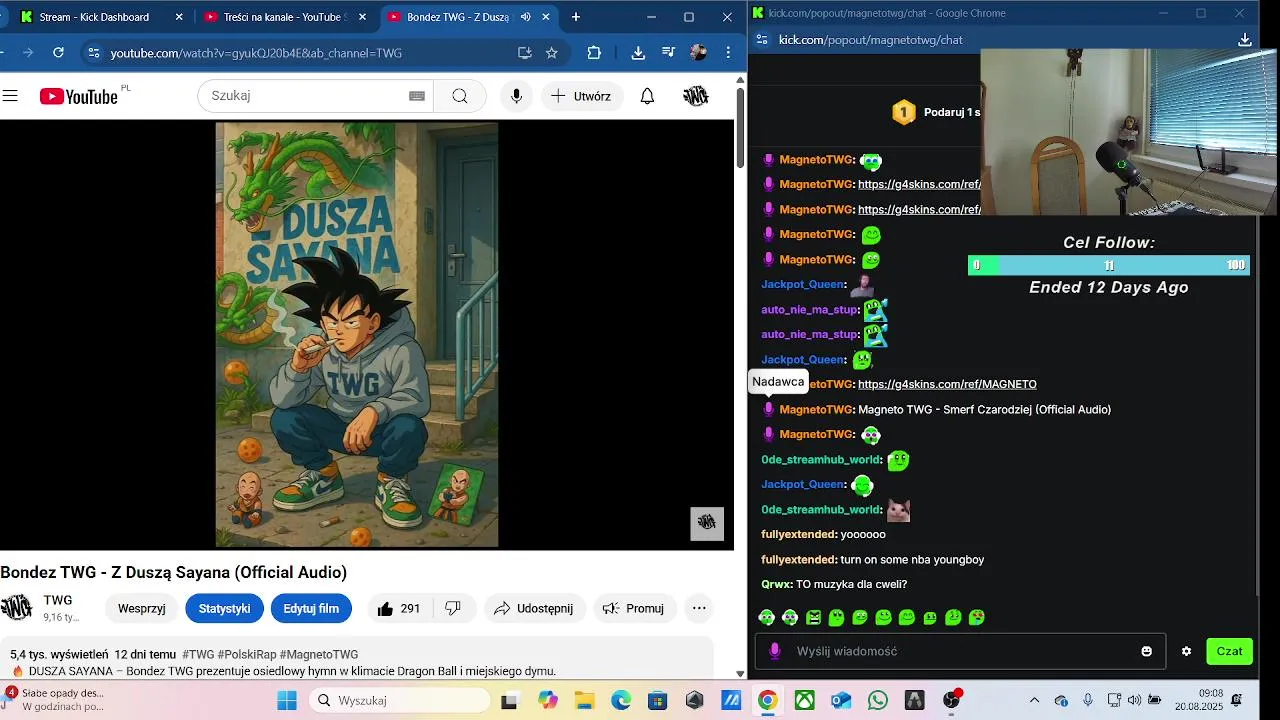1280x720 pixels.
Task: Click the #MagnetoTWG hashtag
Action: tap(319, 654)
